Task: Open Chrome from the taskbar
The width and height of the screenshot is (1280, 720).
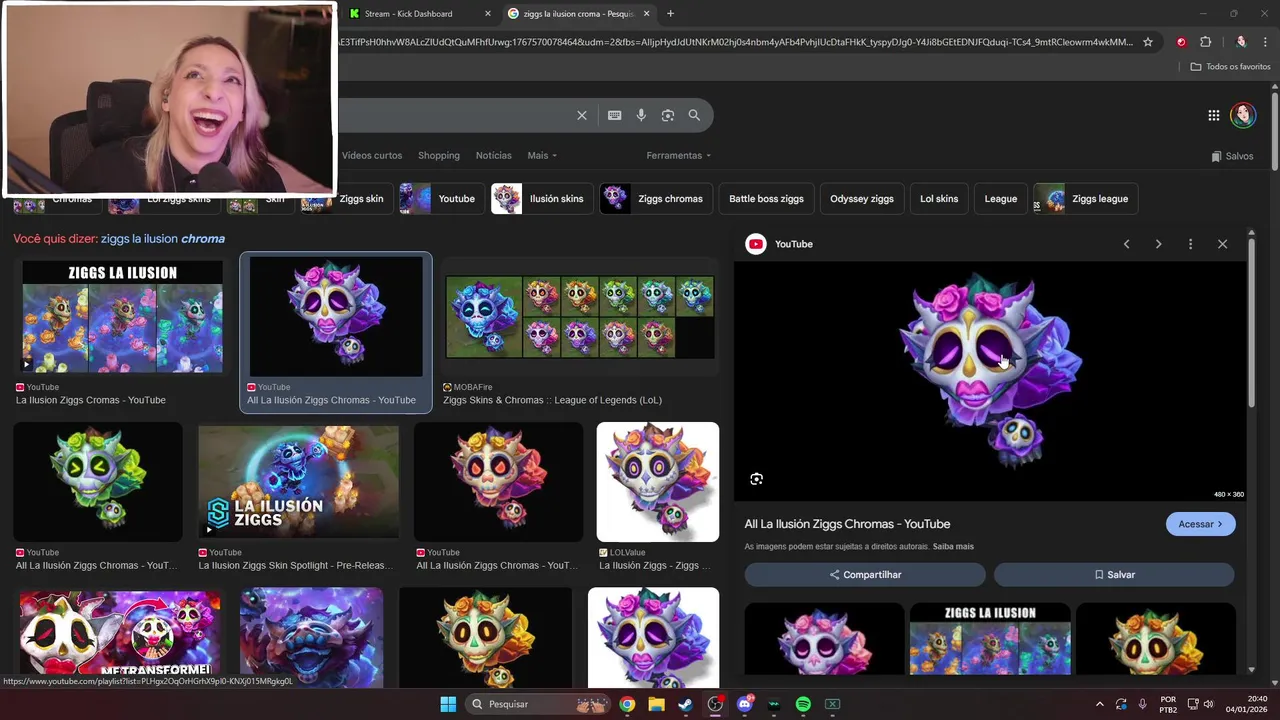Action: click(627, 704)
